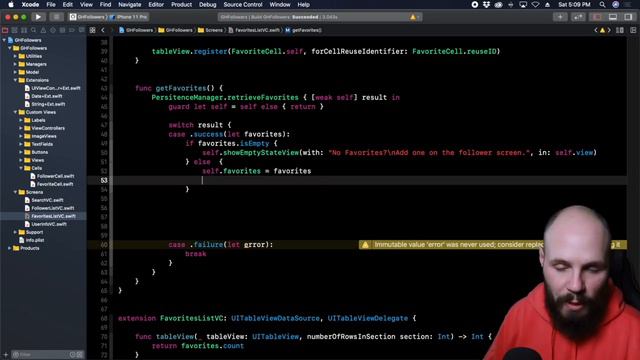The width and height of the screenshot is (640, 360).
Task: Toggle source-control status filter
Action: click(x=80, y=355)
